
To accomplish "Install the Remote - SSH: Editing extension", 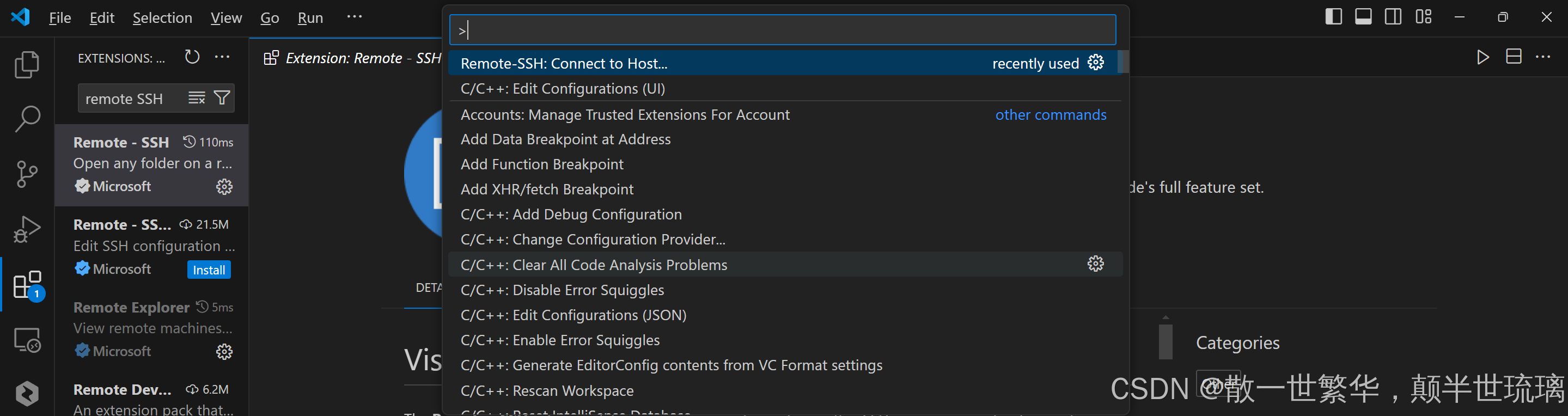I will tap(209, 270).
